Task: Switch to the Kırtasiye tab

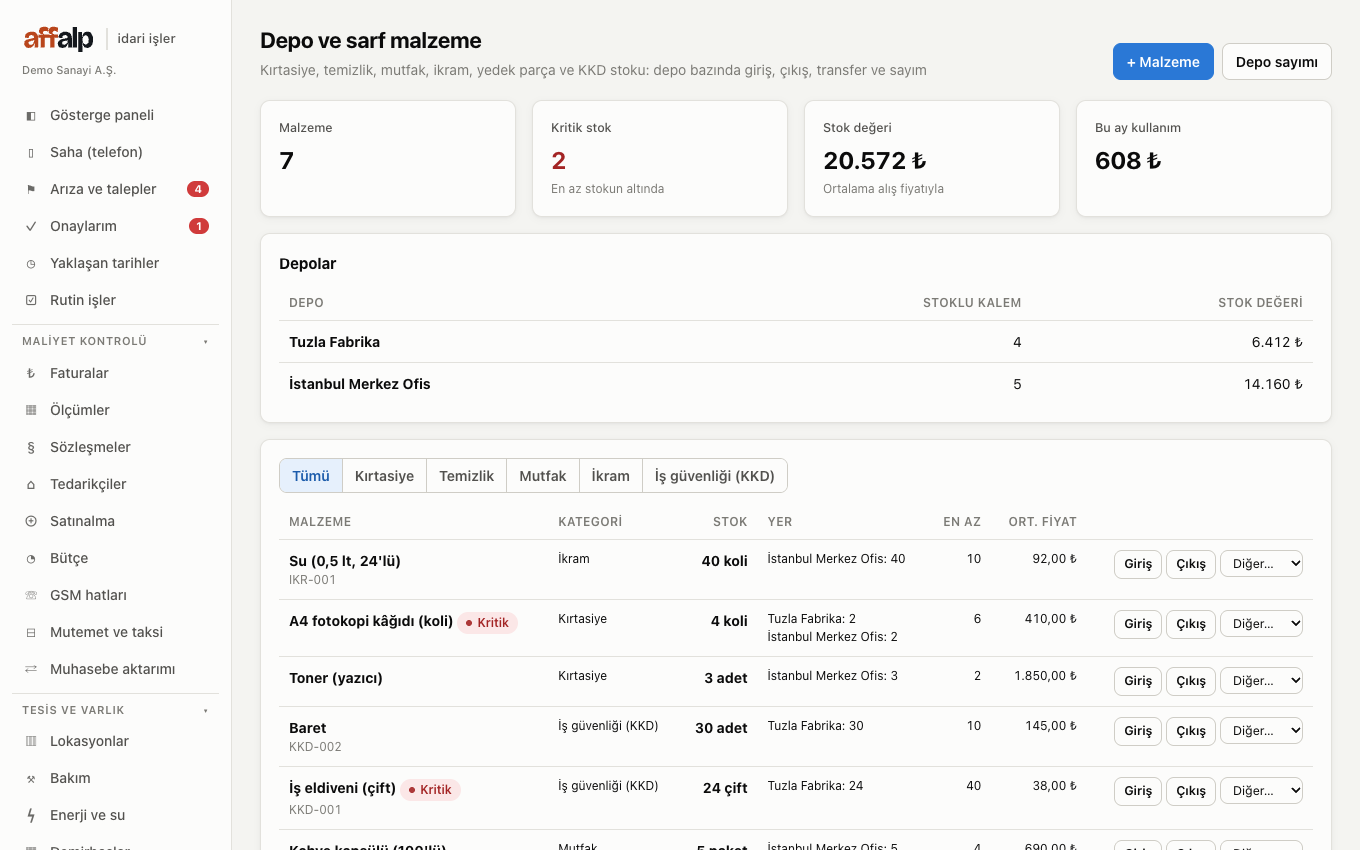Action: 384,476
